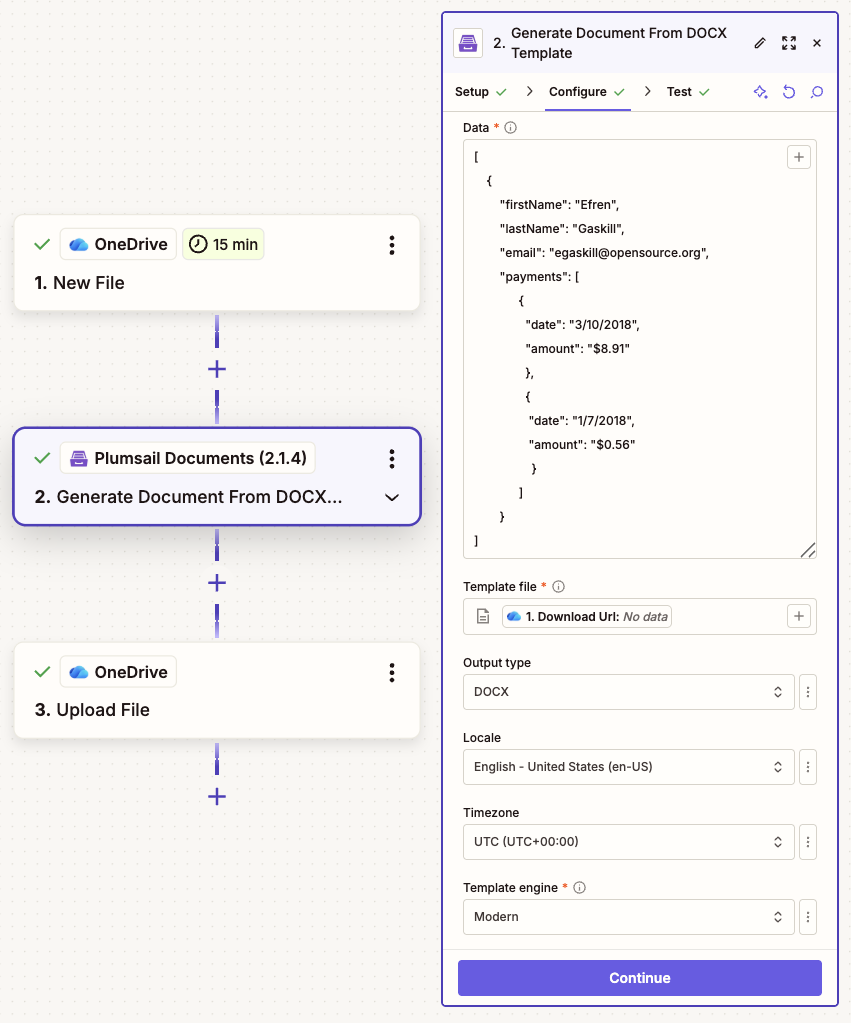
Task: Click info icon beside Template file label
Action: coord(559,587)
